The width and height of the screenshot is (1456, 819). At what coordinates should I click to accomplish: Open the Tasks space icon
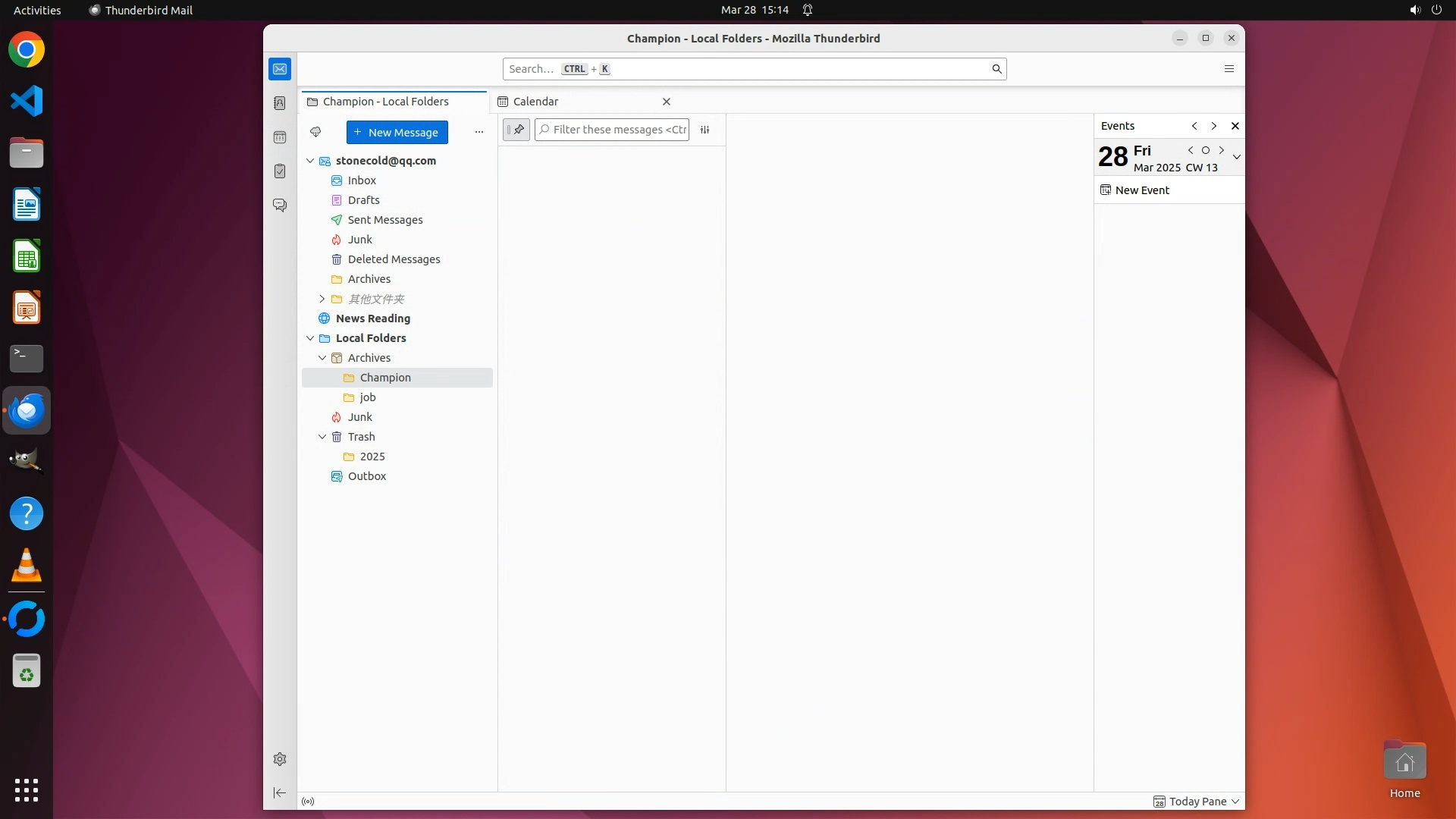coord(280,171)
